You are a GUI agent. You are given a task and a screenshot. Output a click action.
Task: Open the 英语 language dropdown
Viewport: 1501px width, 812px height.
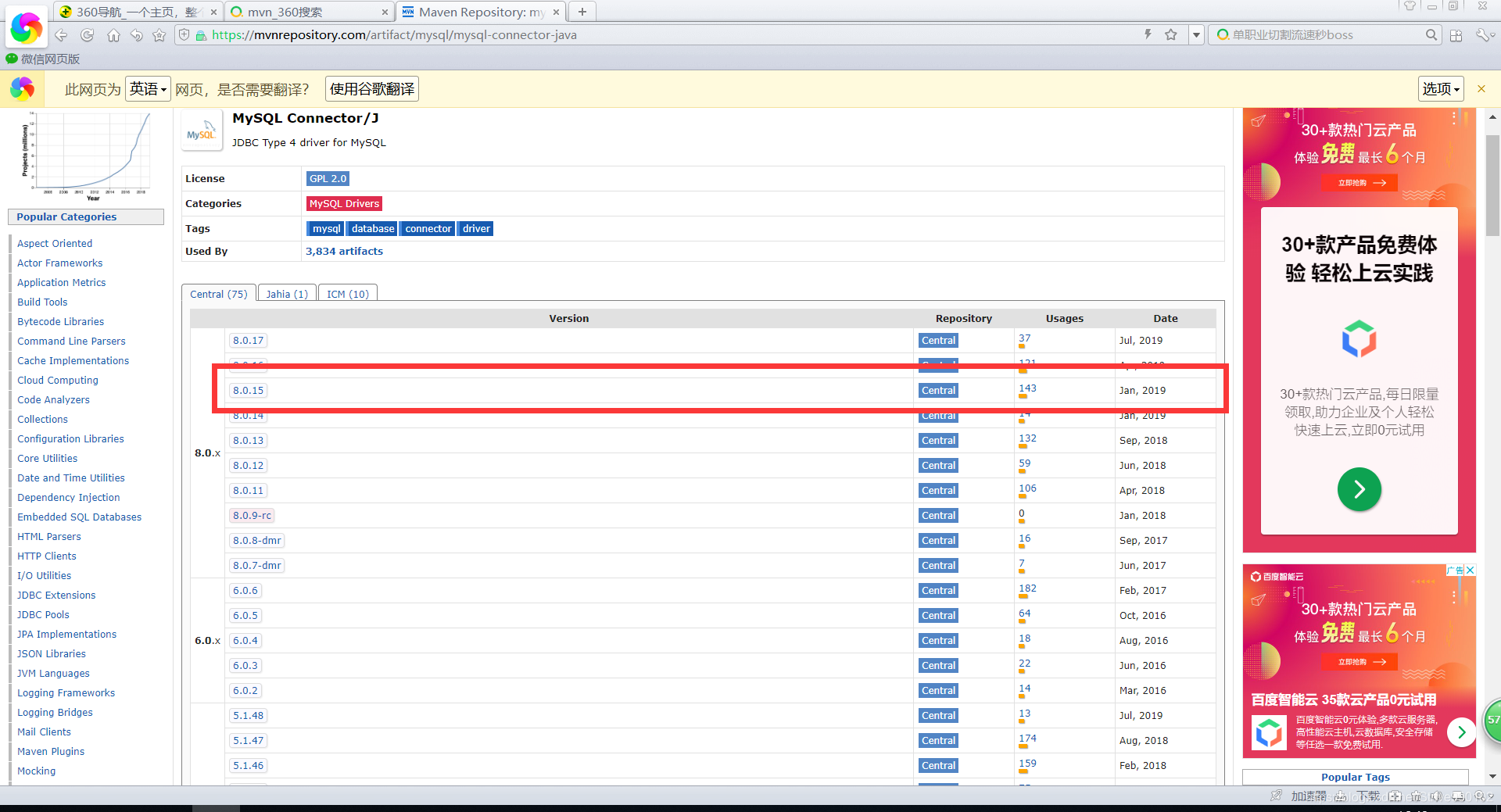tap(148, 89)
